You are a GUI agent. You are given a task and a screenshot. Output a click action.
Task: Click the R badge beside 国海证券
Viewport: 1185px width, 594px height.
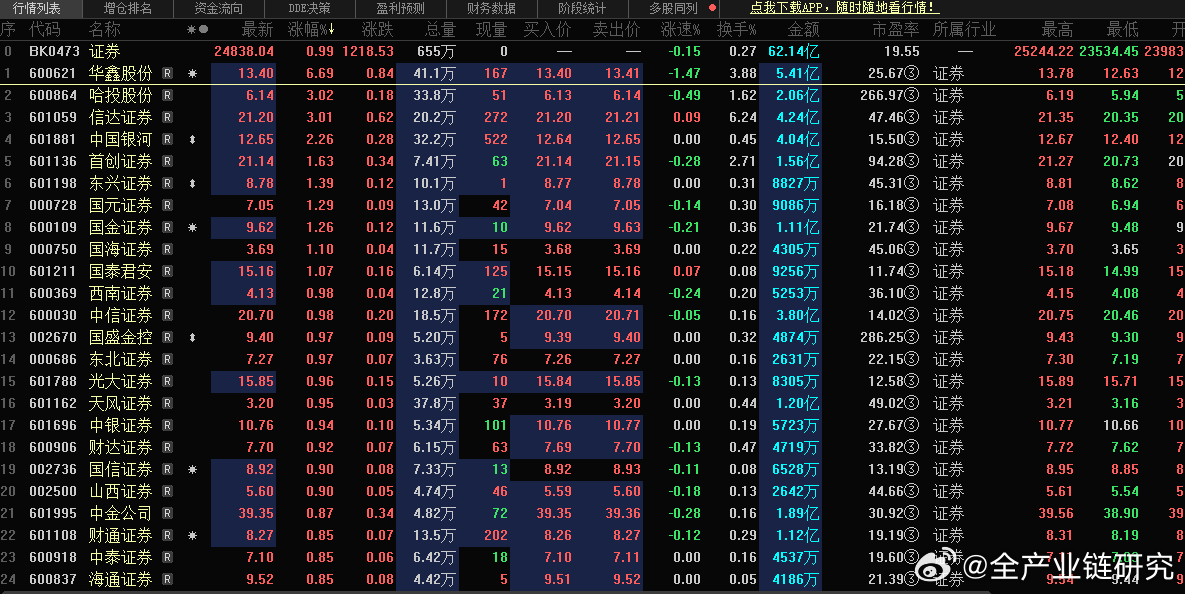click(167, 249)
